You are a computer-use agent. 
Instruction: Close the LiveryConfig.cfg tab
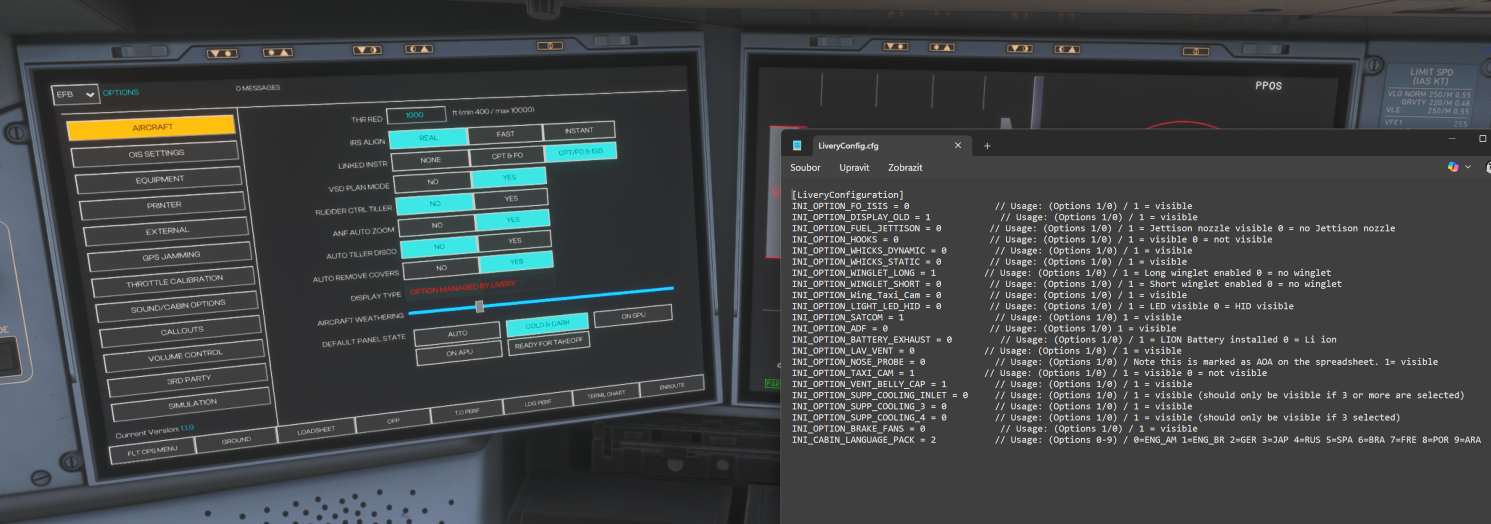pos(957,146)
